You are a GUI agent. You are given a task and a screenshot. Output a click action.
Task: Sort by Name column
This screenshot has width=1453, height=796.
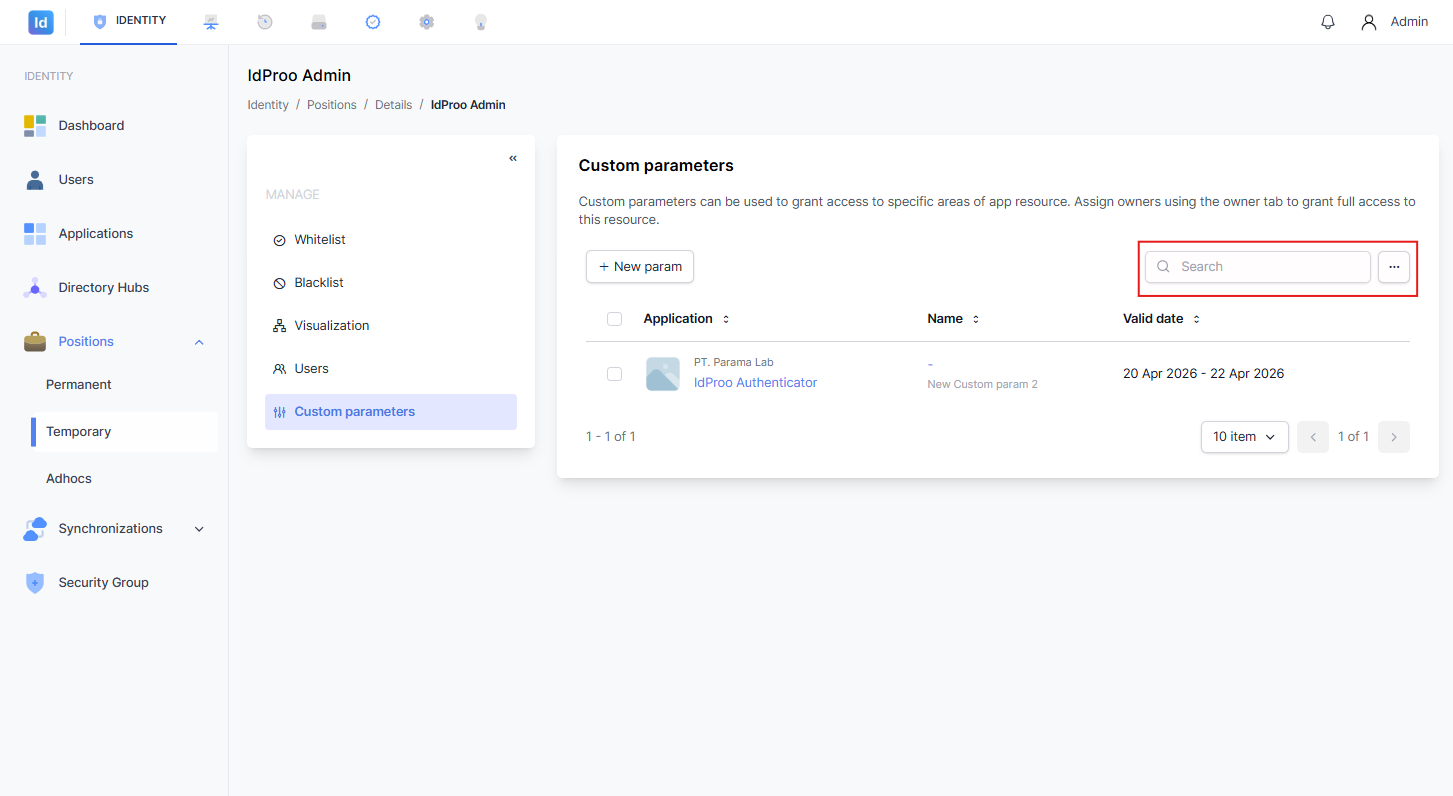coord(954,319)
